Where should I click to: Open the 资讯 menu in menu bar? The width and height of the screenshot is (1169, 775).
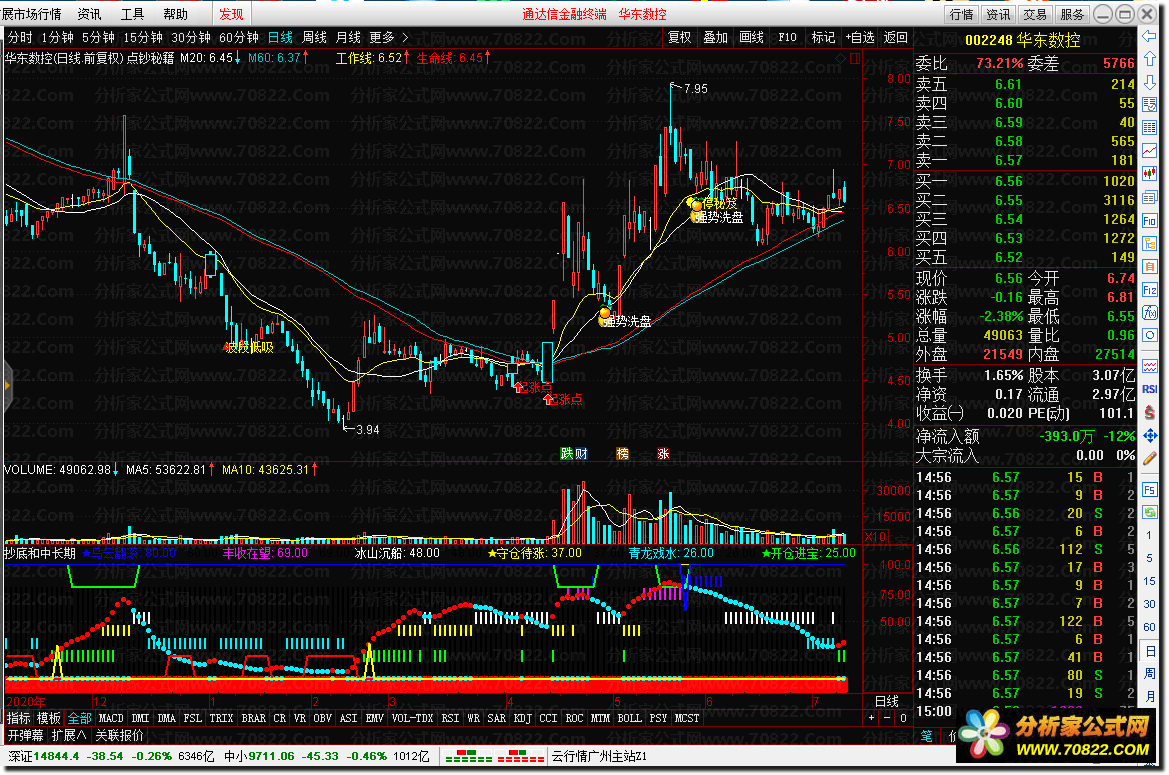(x=89, y=14)
